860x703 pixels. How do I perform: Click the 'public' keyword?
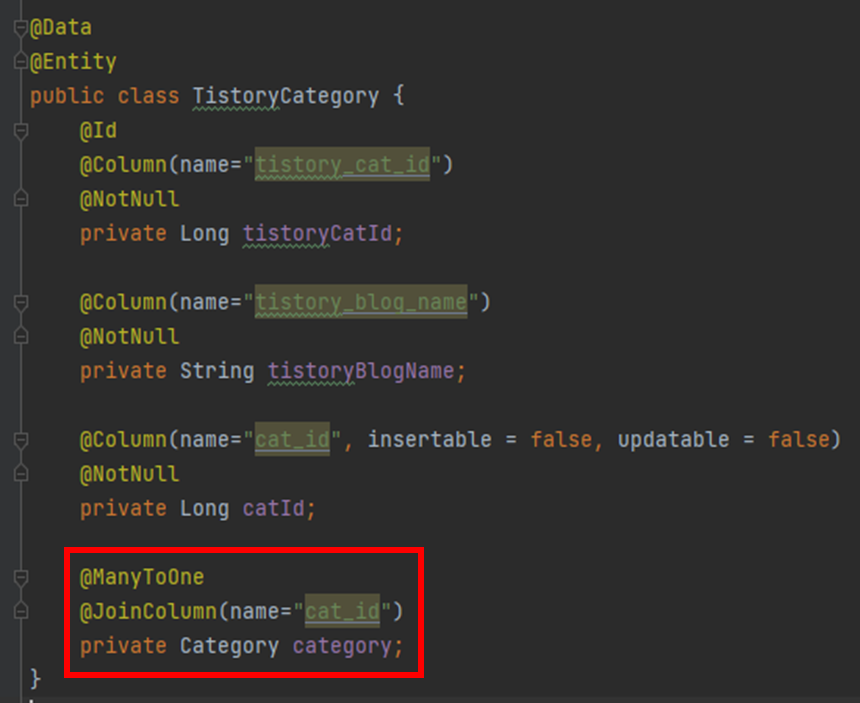pos(67,97)
